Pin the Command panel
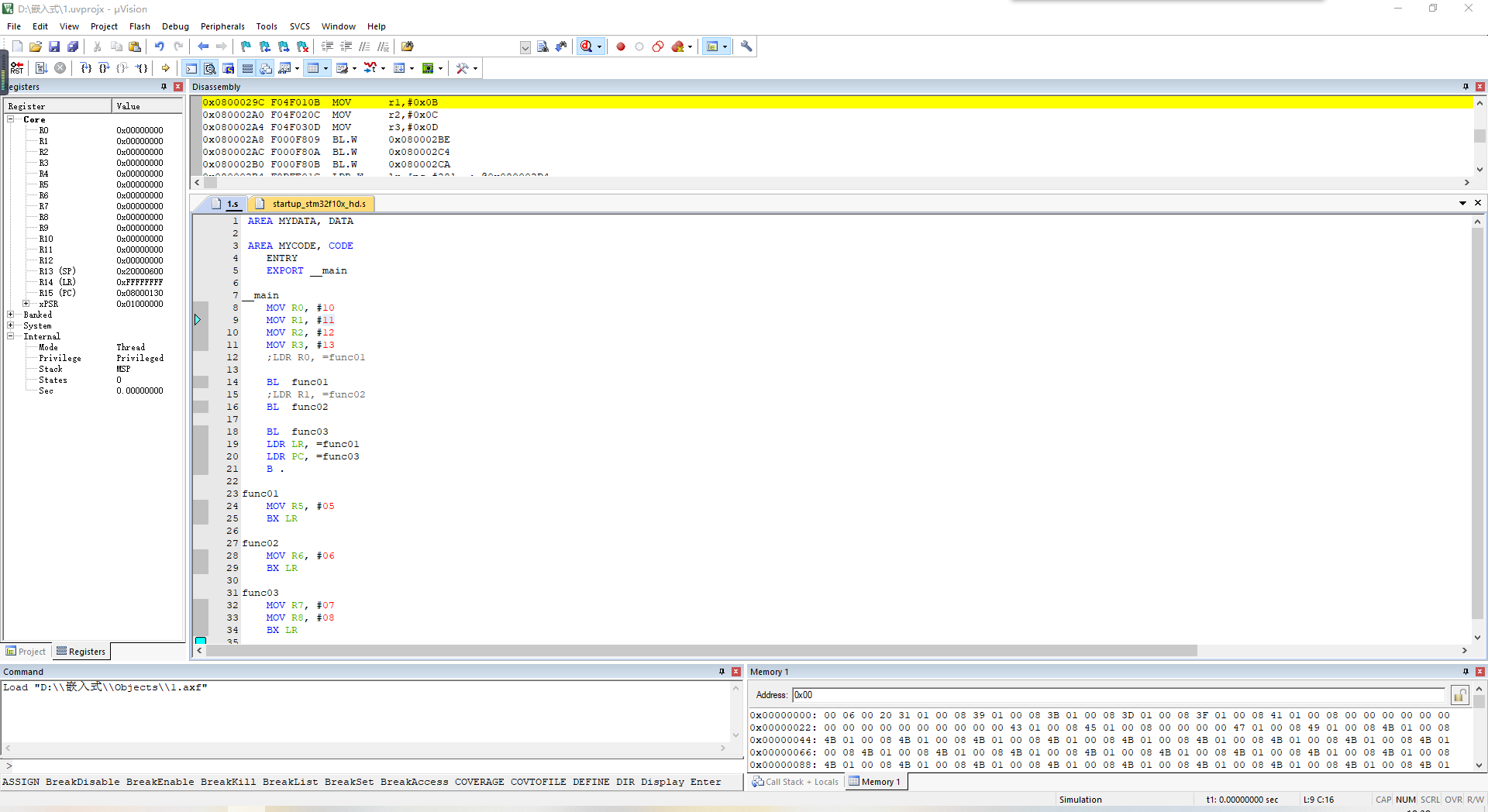Screen dimensions: 1488x812 tap(722, 672)
